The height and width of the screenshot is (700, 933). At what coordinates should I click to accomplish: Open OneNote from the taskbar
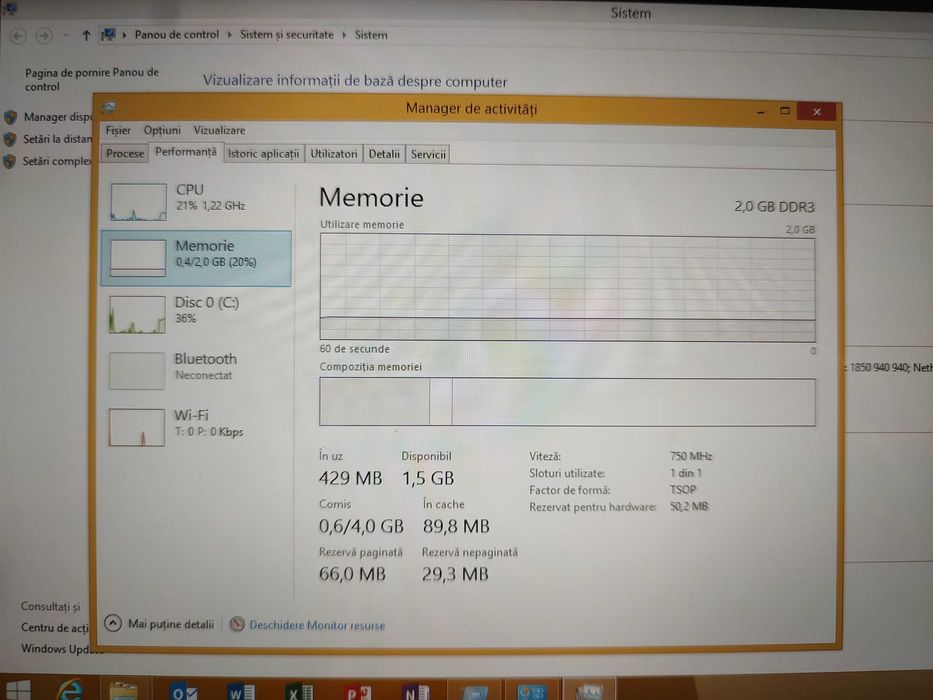tap(416, 693)
